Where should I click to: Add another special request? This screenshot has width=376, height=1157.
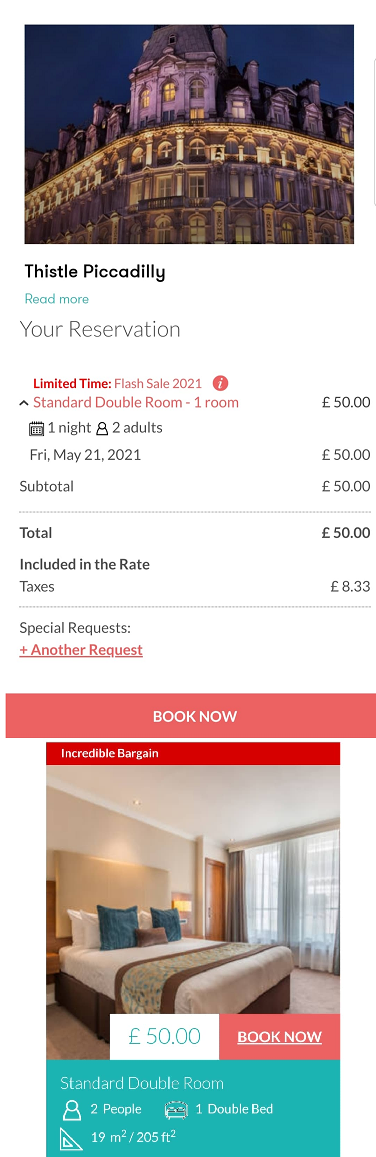[x=81, y=649]
